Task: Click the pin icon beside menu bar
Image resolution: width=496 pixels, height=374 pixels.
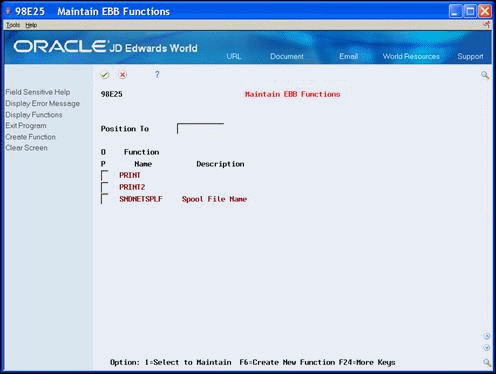Action: 487,25
